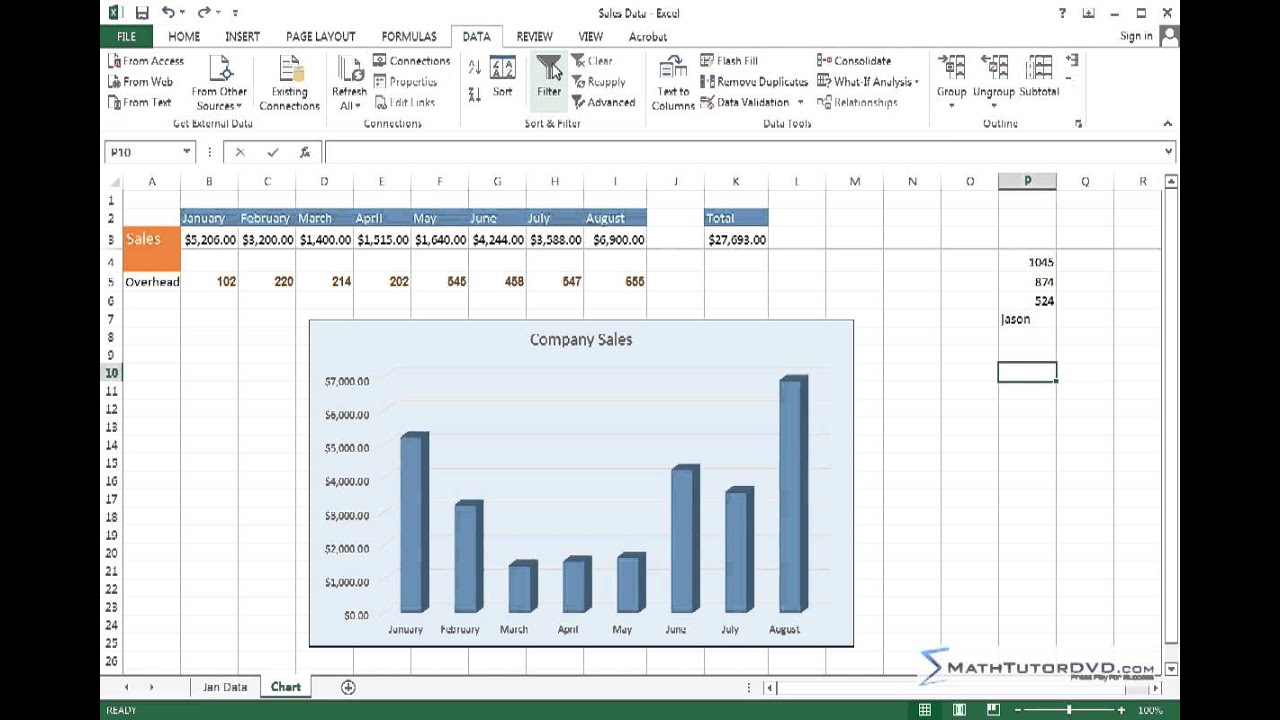1280x720 pixels.
Task: Click the account avatar icon
Action: tap(1169, 36)
